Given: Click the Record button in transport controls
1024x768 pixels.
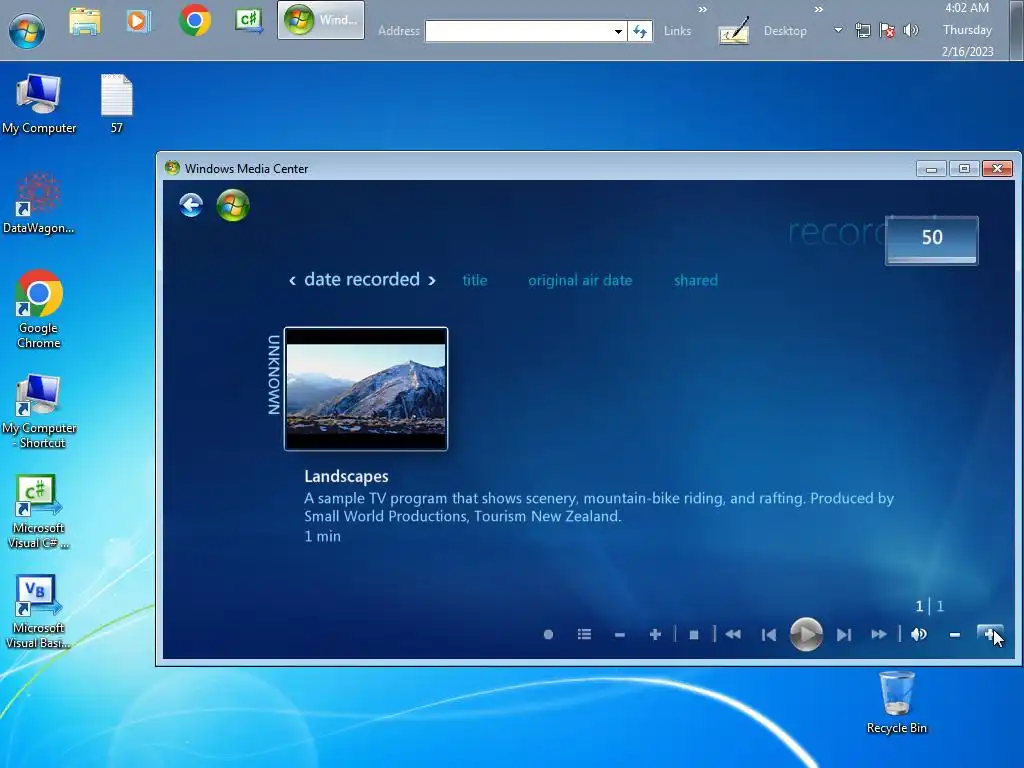Looking at the screenshot, I should (x=549, y=634).
